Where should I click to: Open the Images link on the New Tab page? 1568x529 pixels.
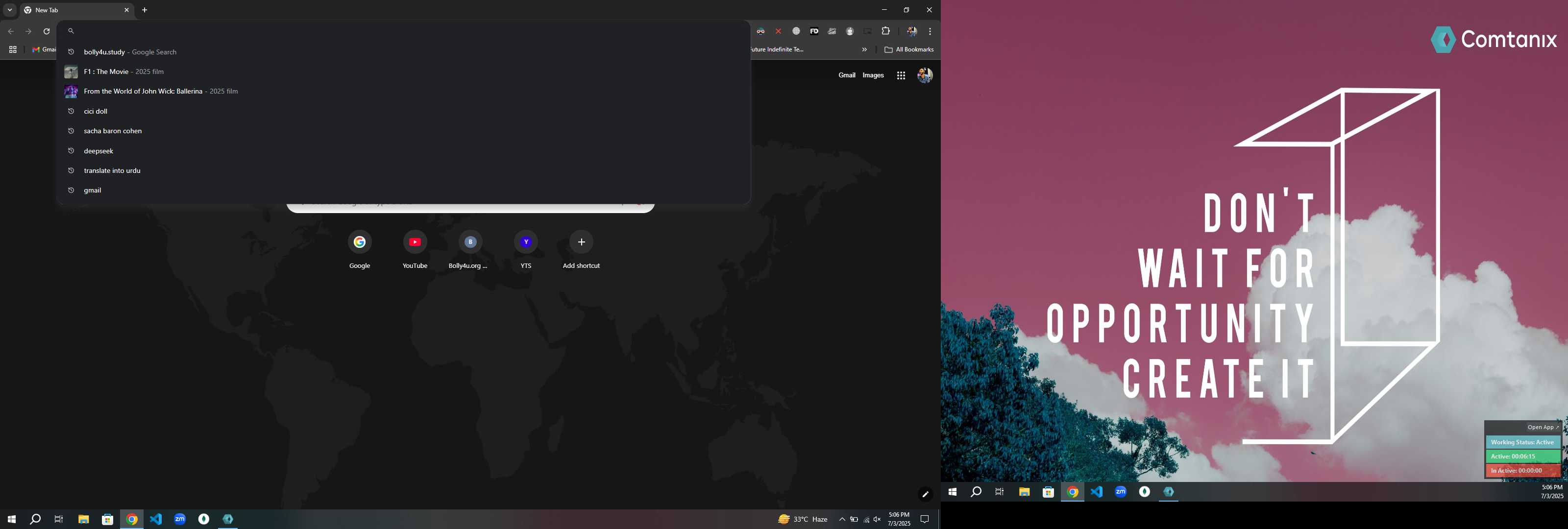(x=873, y=75)
